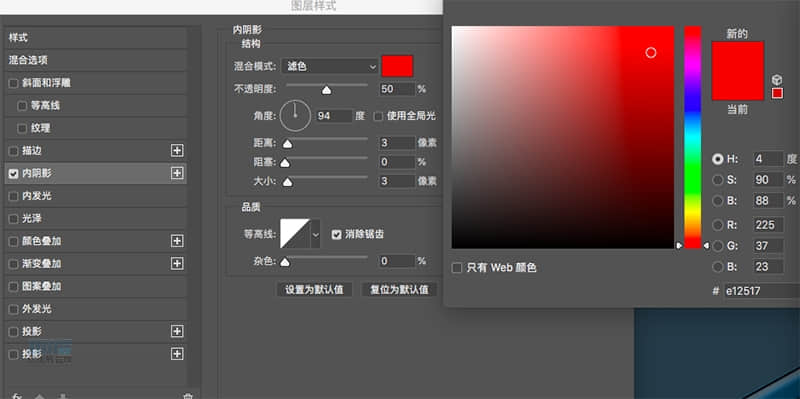The image size is (800, 399).
Task: Select the 光泽 row in styles list
Action: tap(95, 218)
